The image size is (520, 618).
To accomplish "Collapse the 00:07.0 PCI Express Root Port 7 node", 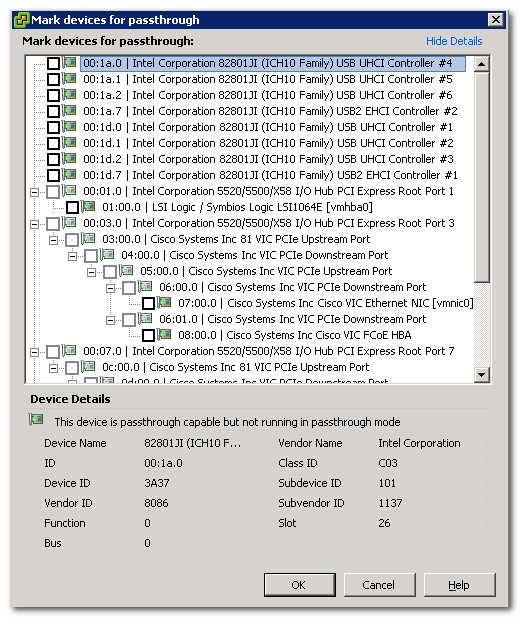I will coord(35,352).
